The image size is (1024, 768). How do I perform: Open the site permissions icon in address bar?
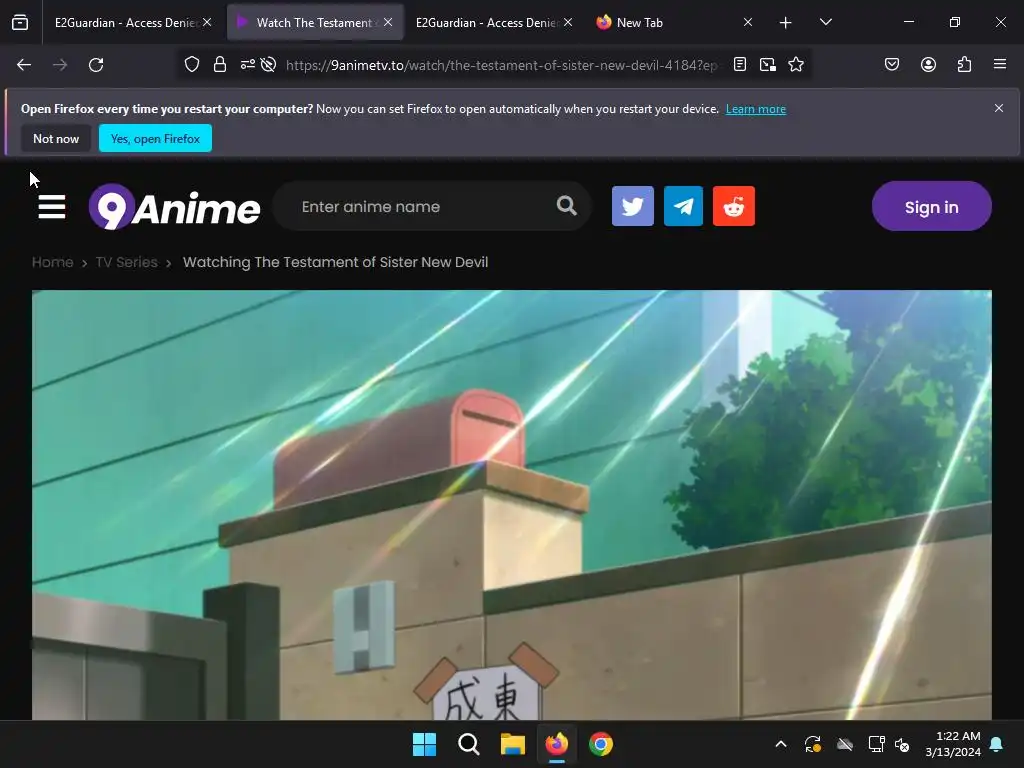(248, 65)
